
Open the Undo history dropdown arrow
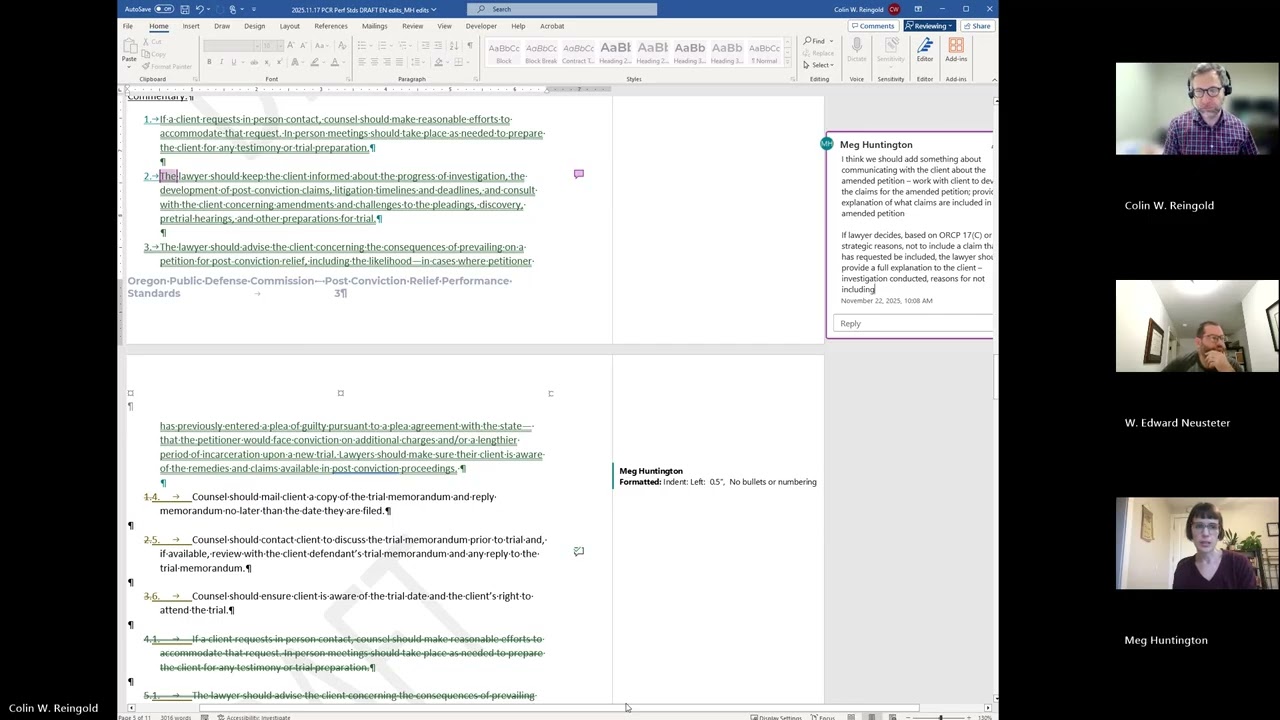coord(208,9)
